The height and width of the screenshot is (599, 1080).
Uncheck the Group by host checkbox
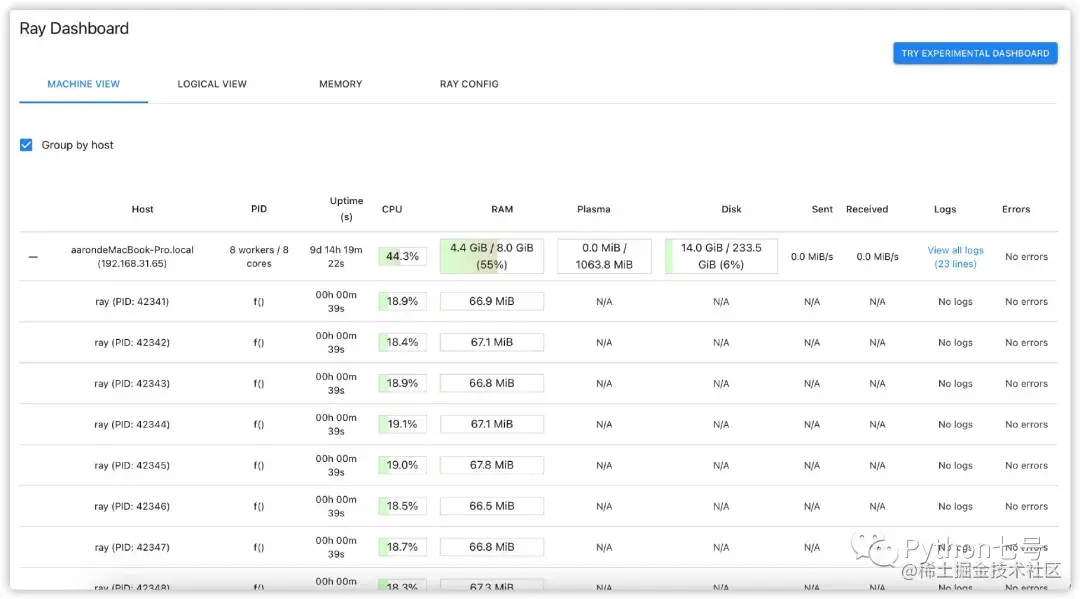[26, 145]
